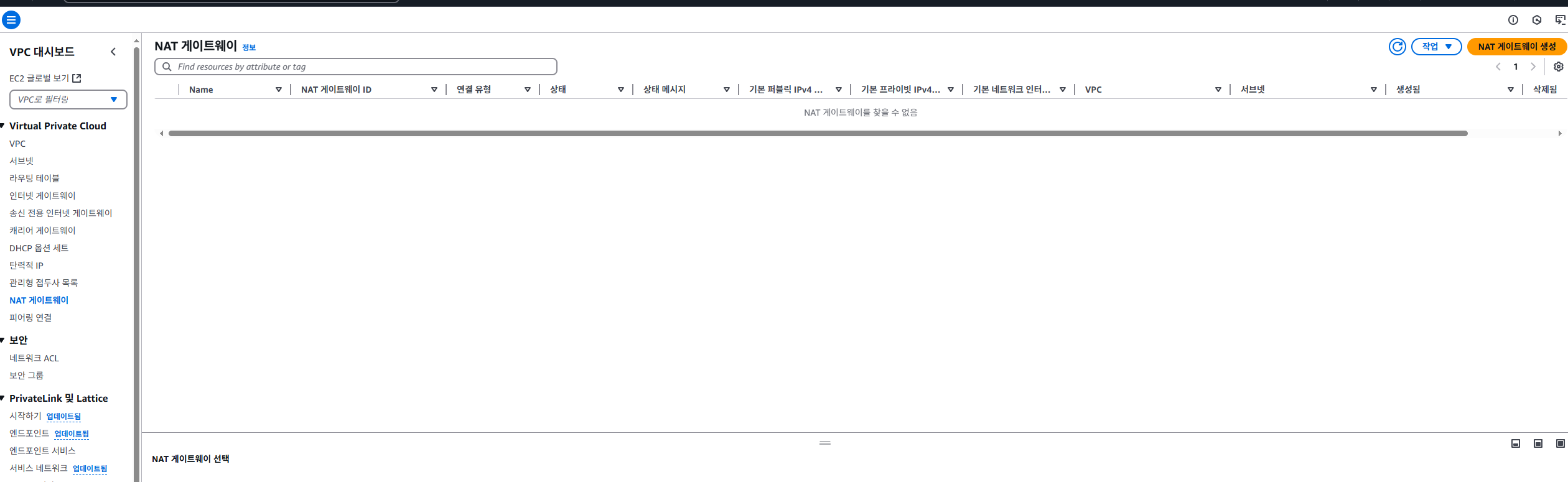The height and width of the screenshot is (482, 1568).
Task: Maximize the bottom details panel
Action: 1560,443
